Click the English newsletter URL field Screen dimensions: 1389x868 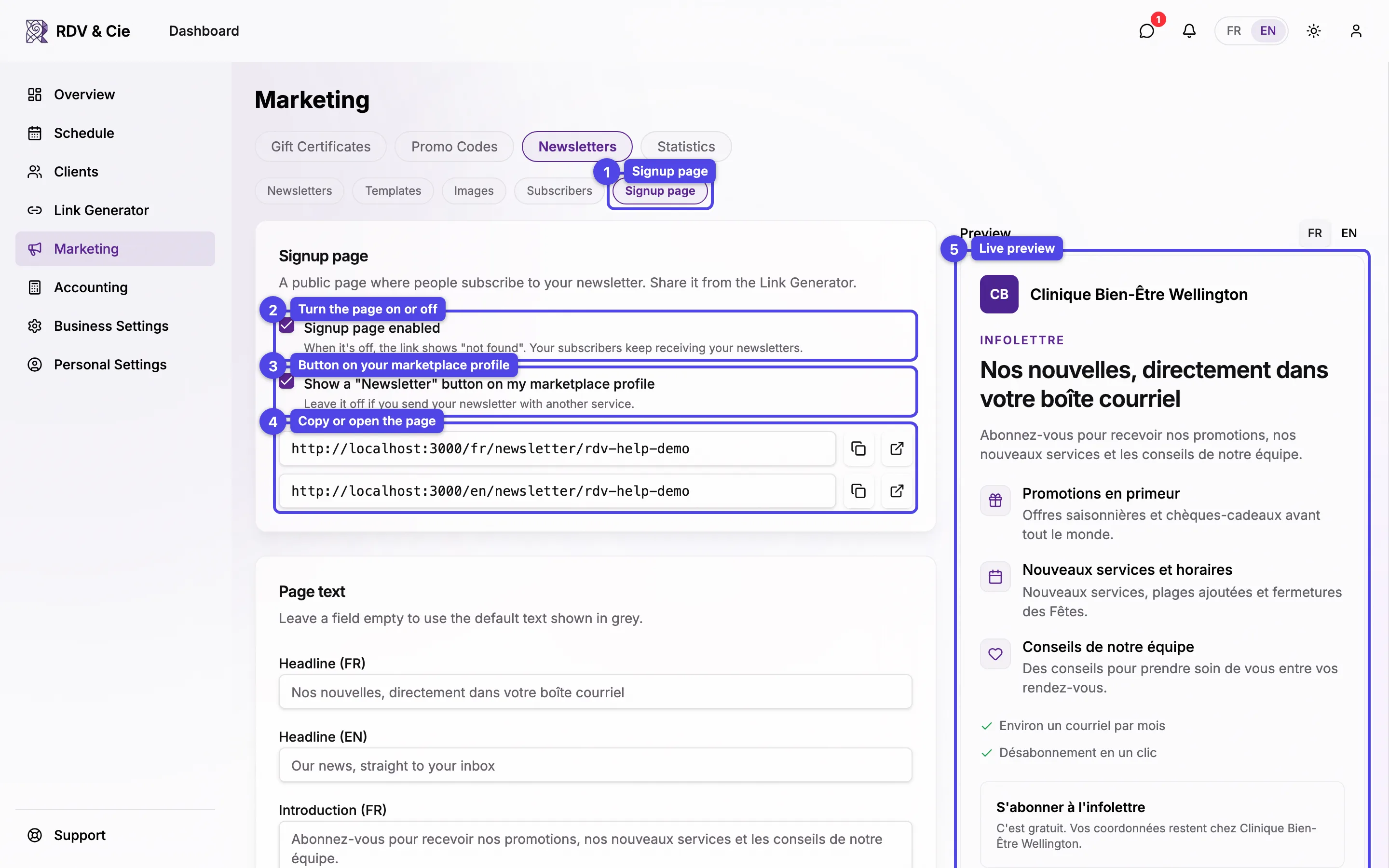coord(557,491)
